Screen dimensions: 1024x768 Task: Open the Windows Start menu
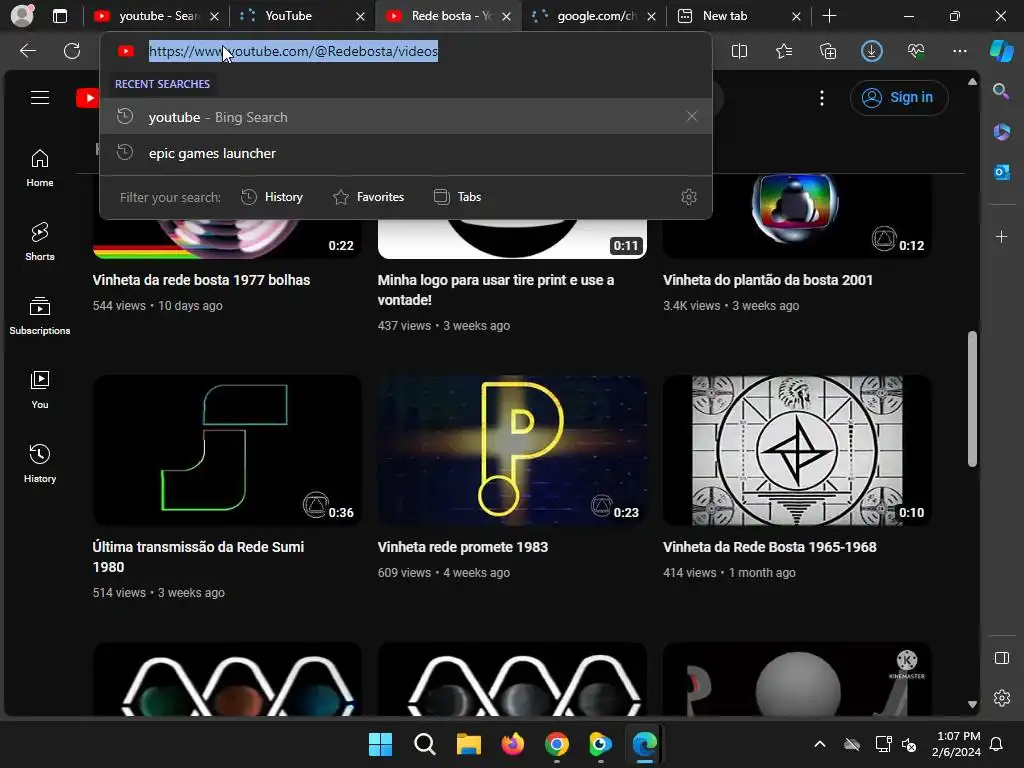tap(380, 744)
